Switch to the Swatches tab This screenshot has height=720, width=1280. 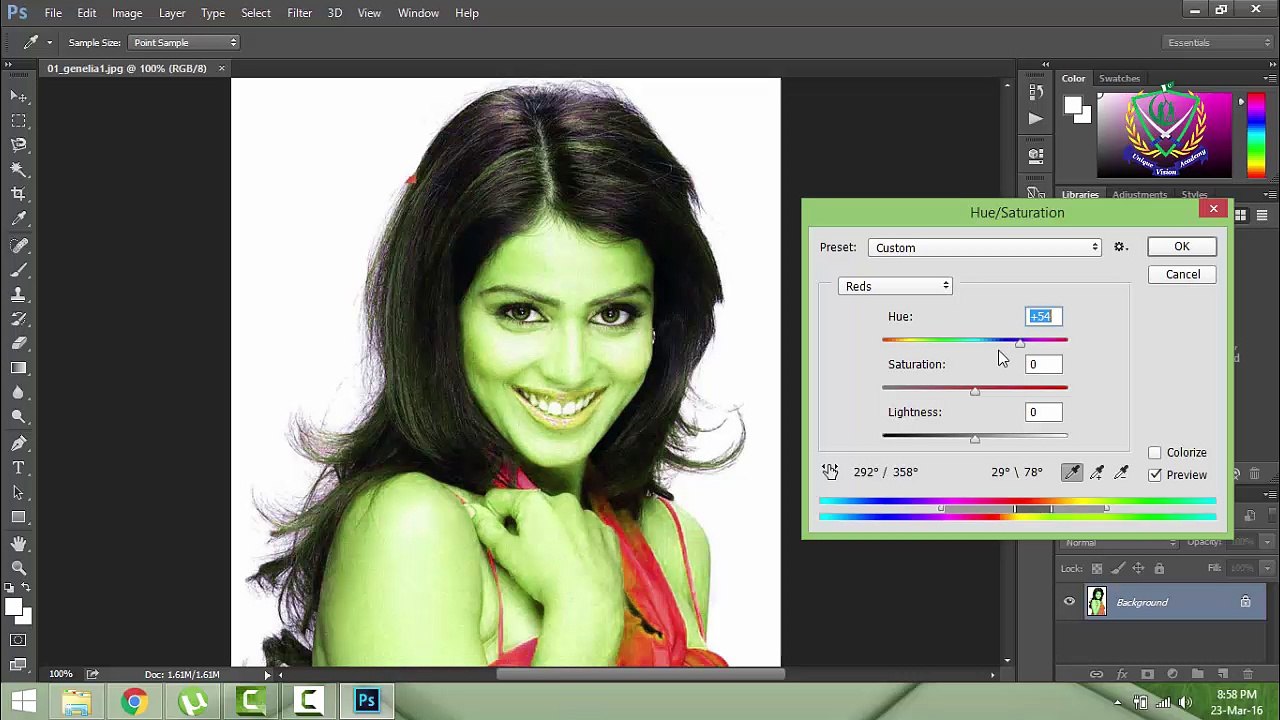[1119, 78]
